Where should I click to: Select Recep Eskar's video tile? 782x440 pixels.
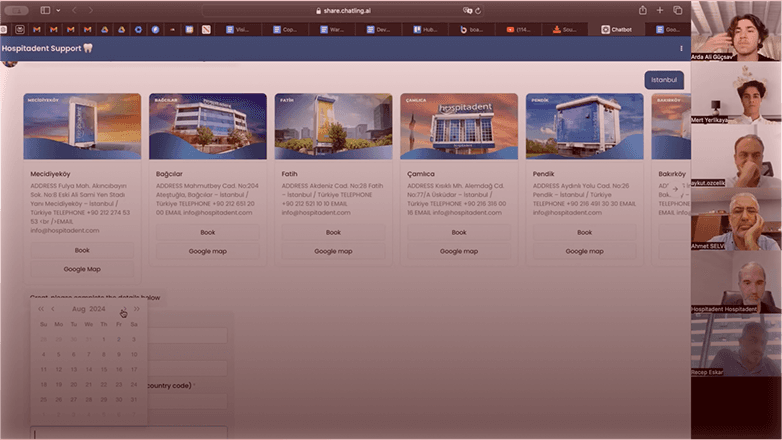coord(736,345)
